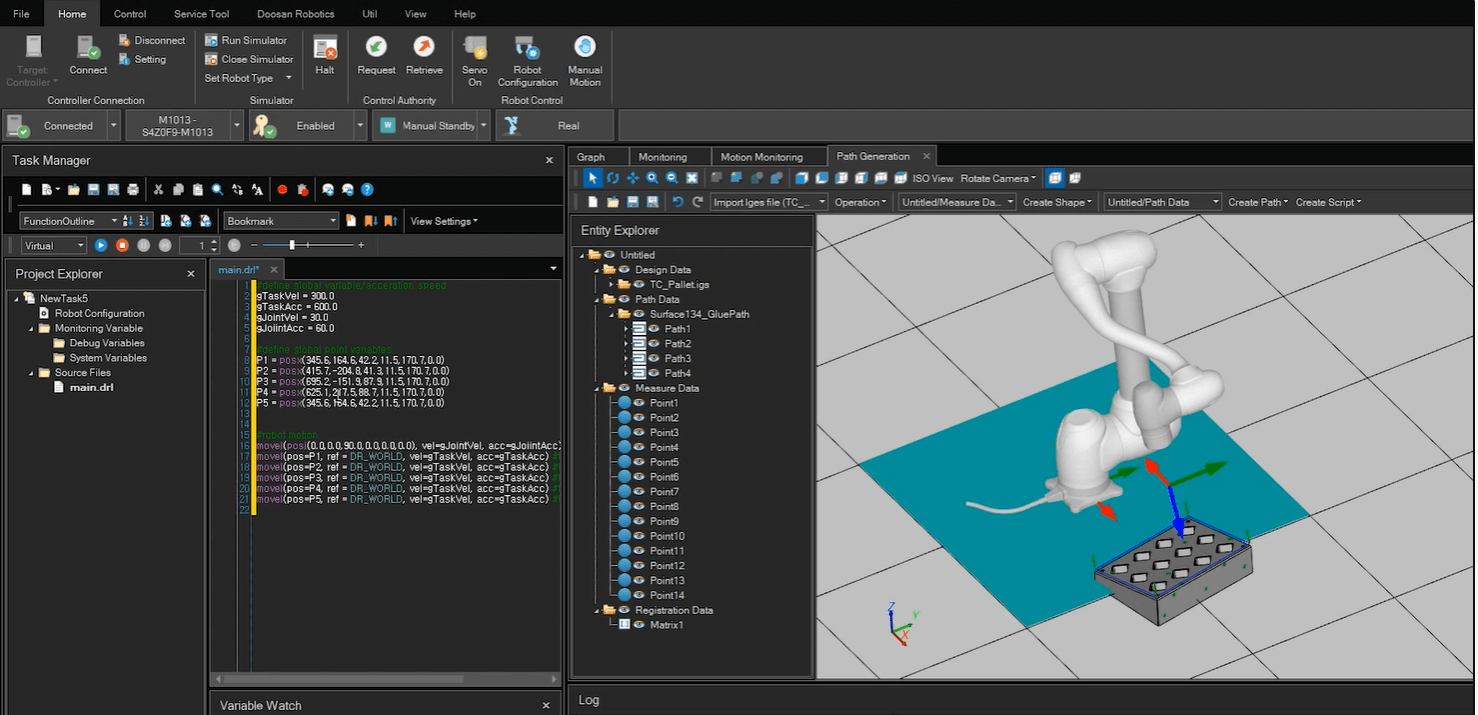
Task: Collapse the Measure Data tree node
Action: [597, 388]
